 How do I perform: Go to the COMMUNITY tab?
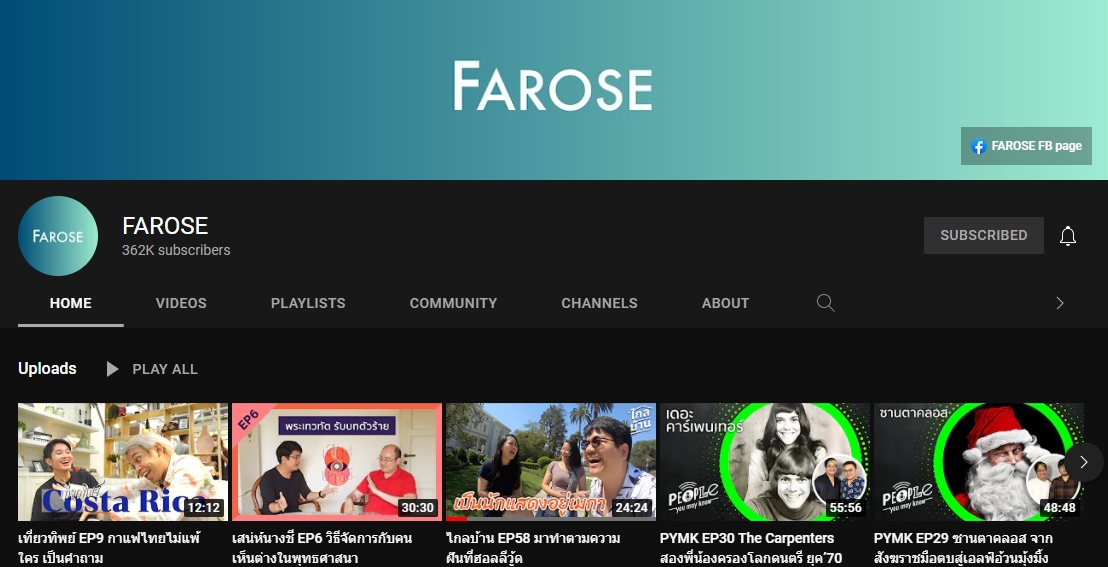pyautogui.click(x=453, y=303)
